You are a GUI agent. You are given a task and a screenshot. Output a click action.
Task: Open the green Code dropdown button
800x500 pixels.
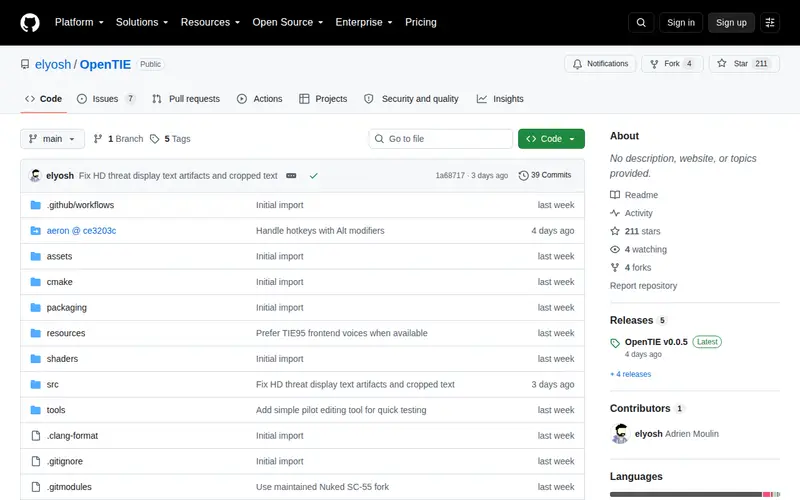(551, 139)
